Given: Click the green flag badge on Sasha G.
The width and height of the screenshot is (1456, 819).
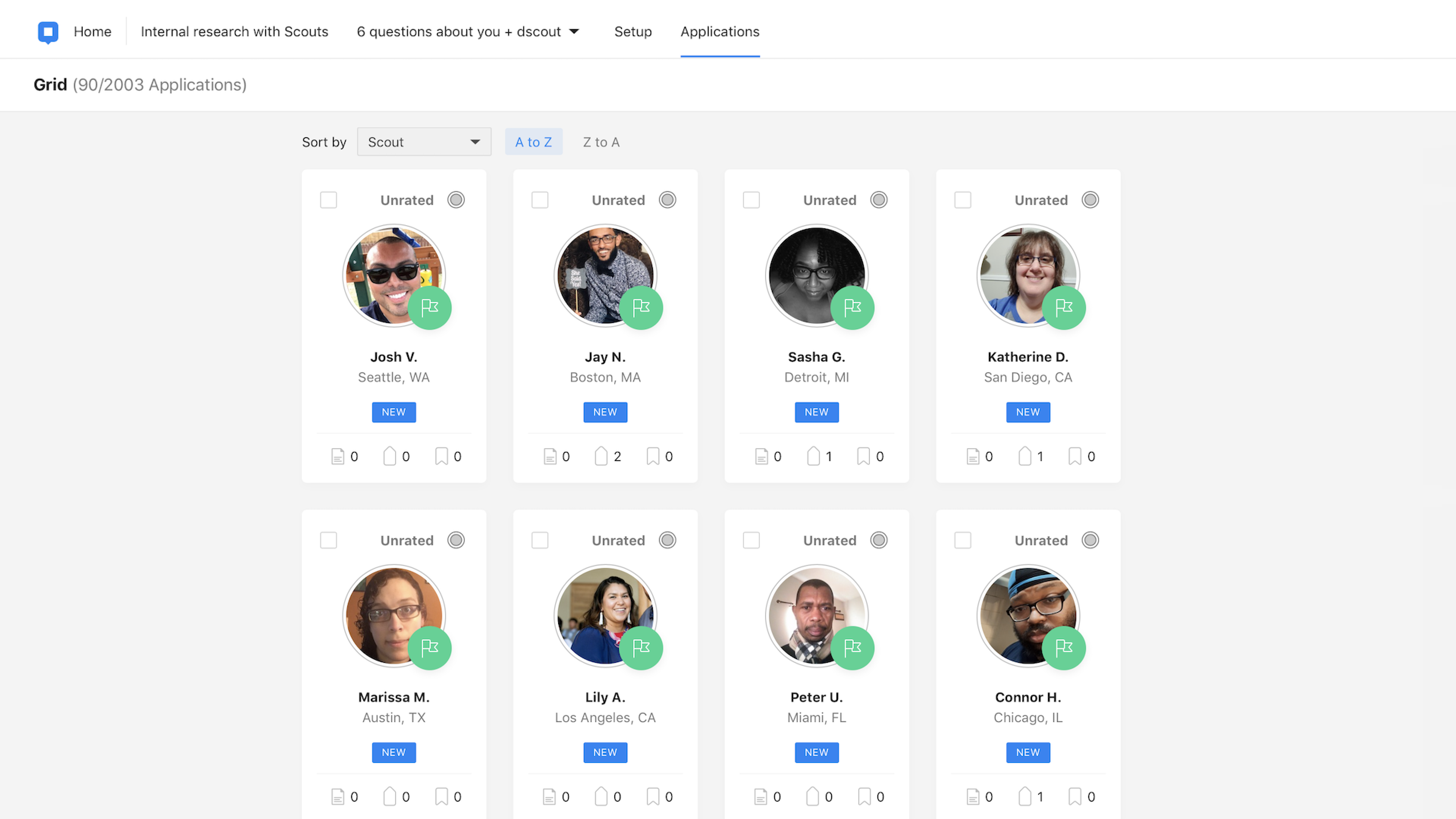Looking at the screenshot, I should coord(852,308).
